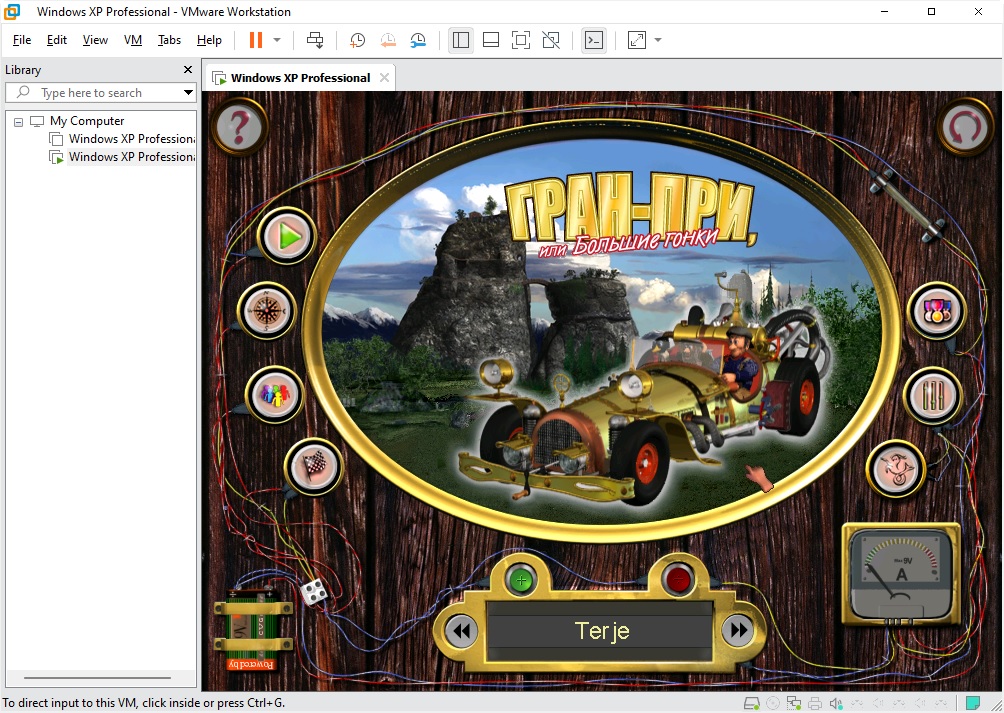
Task: Select the Windows XP Professional tab
Action: coord(299,78)
